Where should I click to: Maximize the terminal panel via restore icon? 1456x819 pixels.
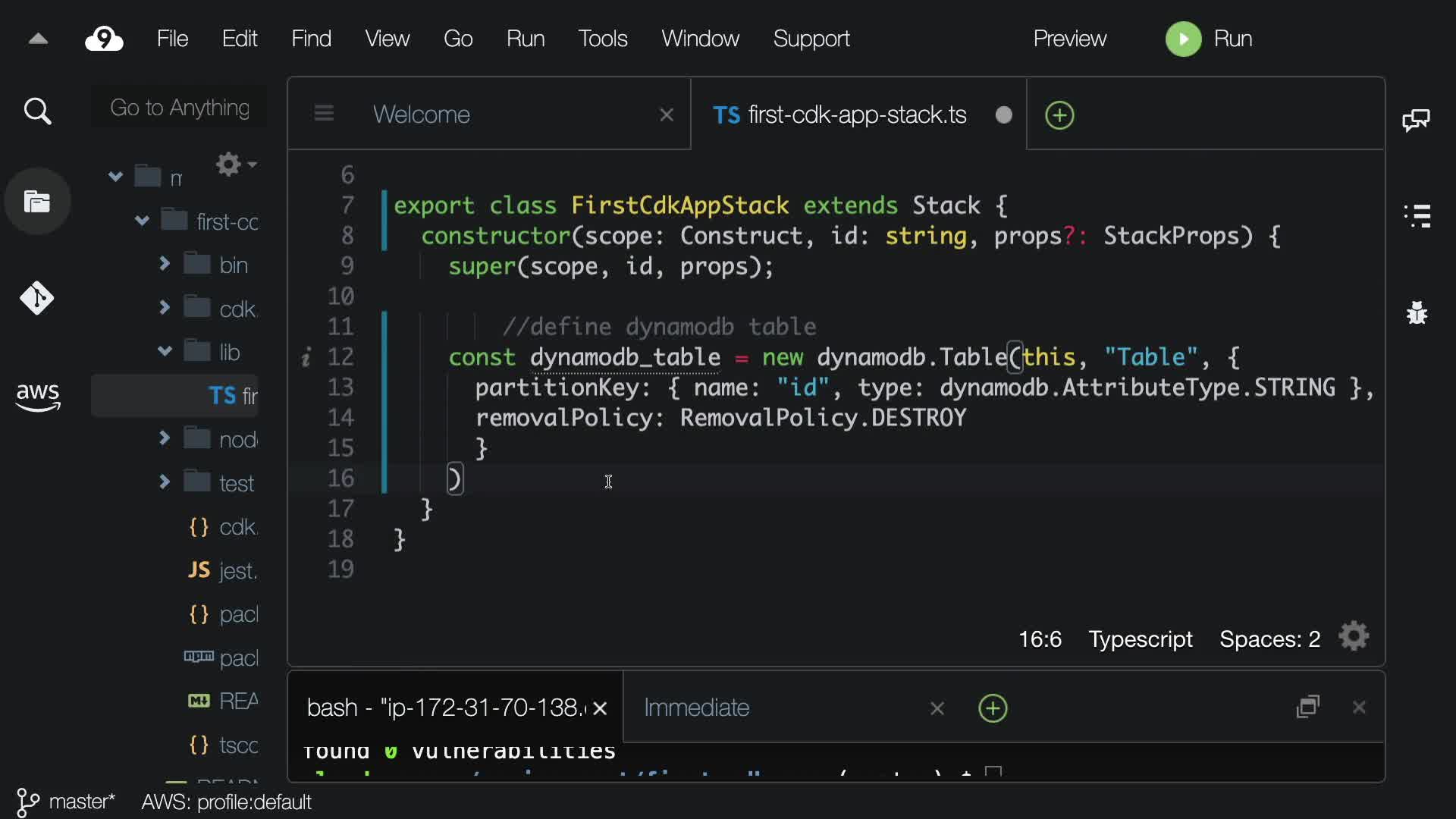[x=1308, y=707]
